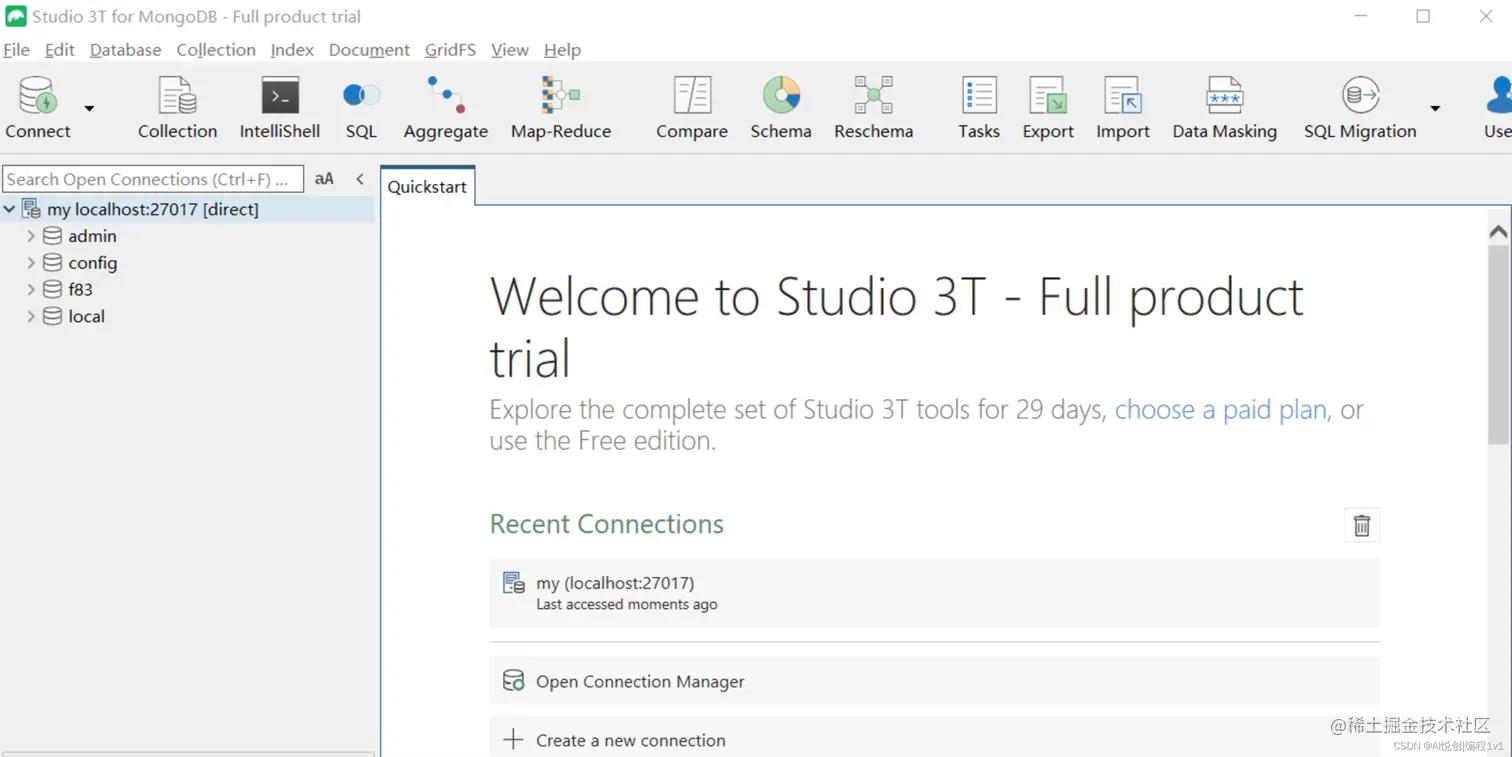Click the Export toolbar icon
Image resolution: width=1512 pixels, height=757 pixels.
click(x=1048, y=107)
